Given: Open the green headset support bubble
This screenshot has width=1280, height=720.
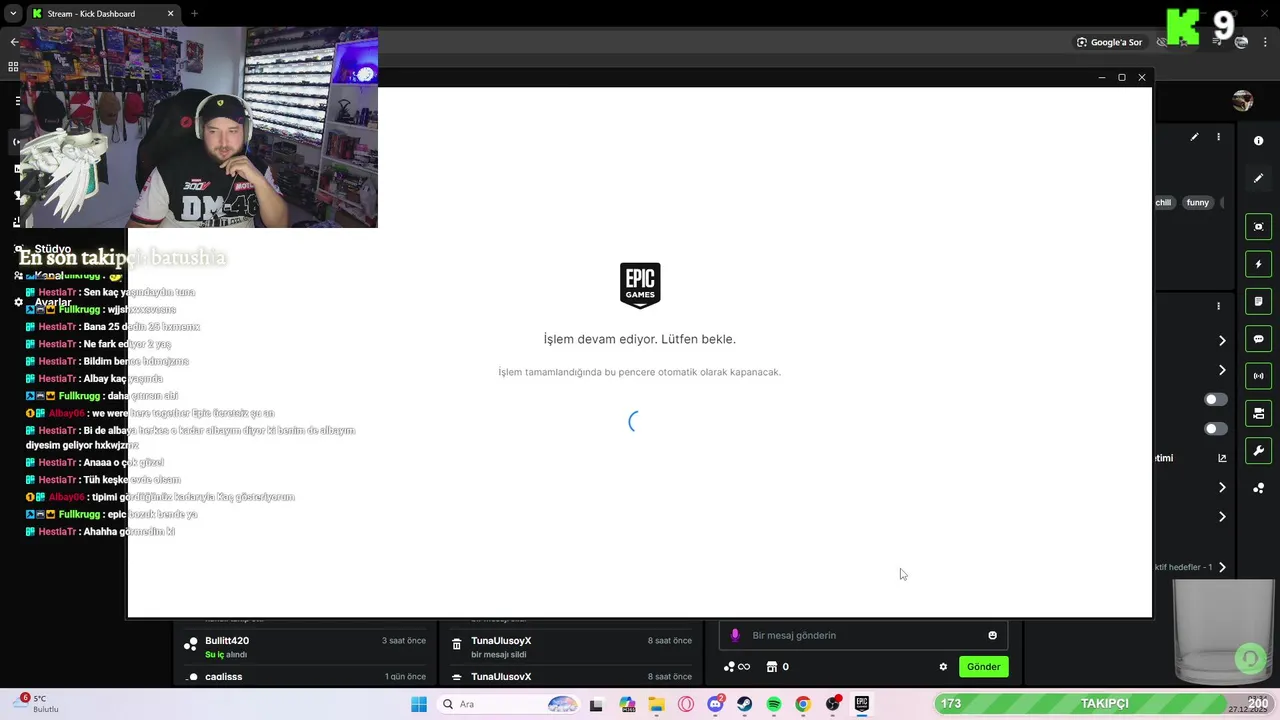Looking at the screenshot, I should 1249,658.
